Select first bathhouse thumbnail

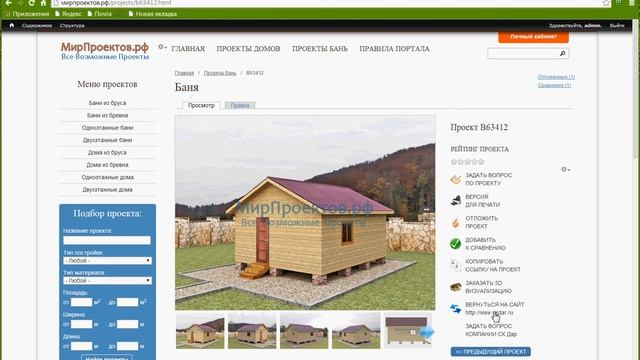200,331
